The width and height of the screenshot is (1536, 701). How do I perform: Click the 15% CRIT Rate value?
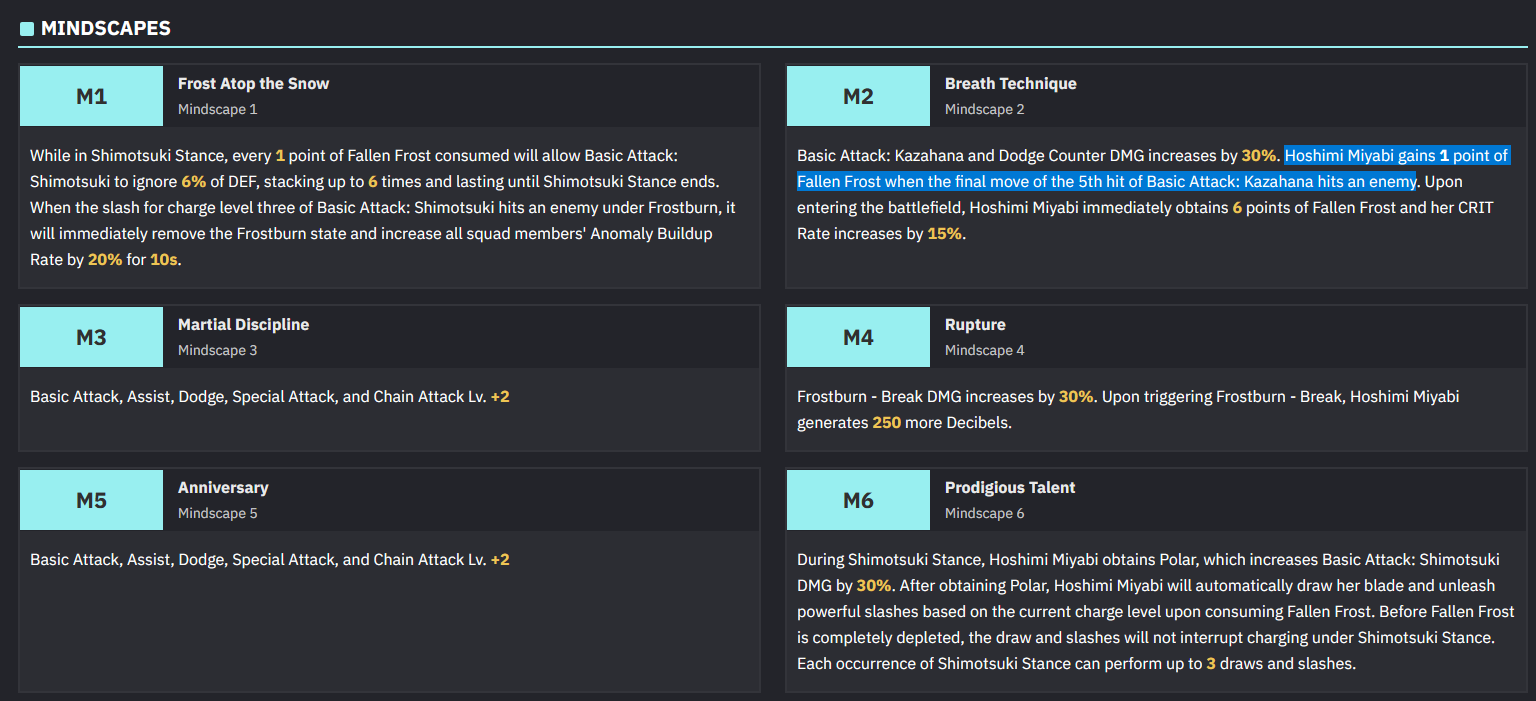(945, 234)
